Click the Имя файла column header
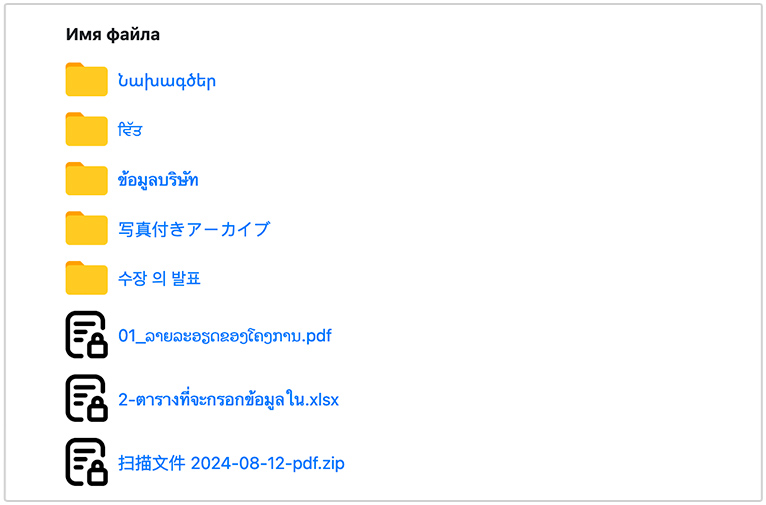The width and height of the screenshot is (766, 505). [x=113, y=35]
